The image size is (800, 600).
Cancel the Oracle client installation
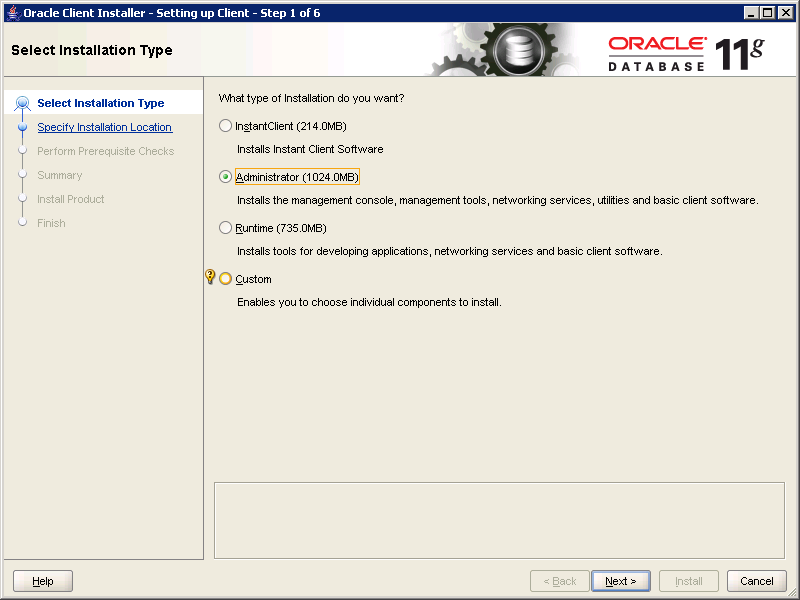click(756, 581)
